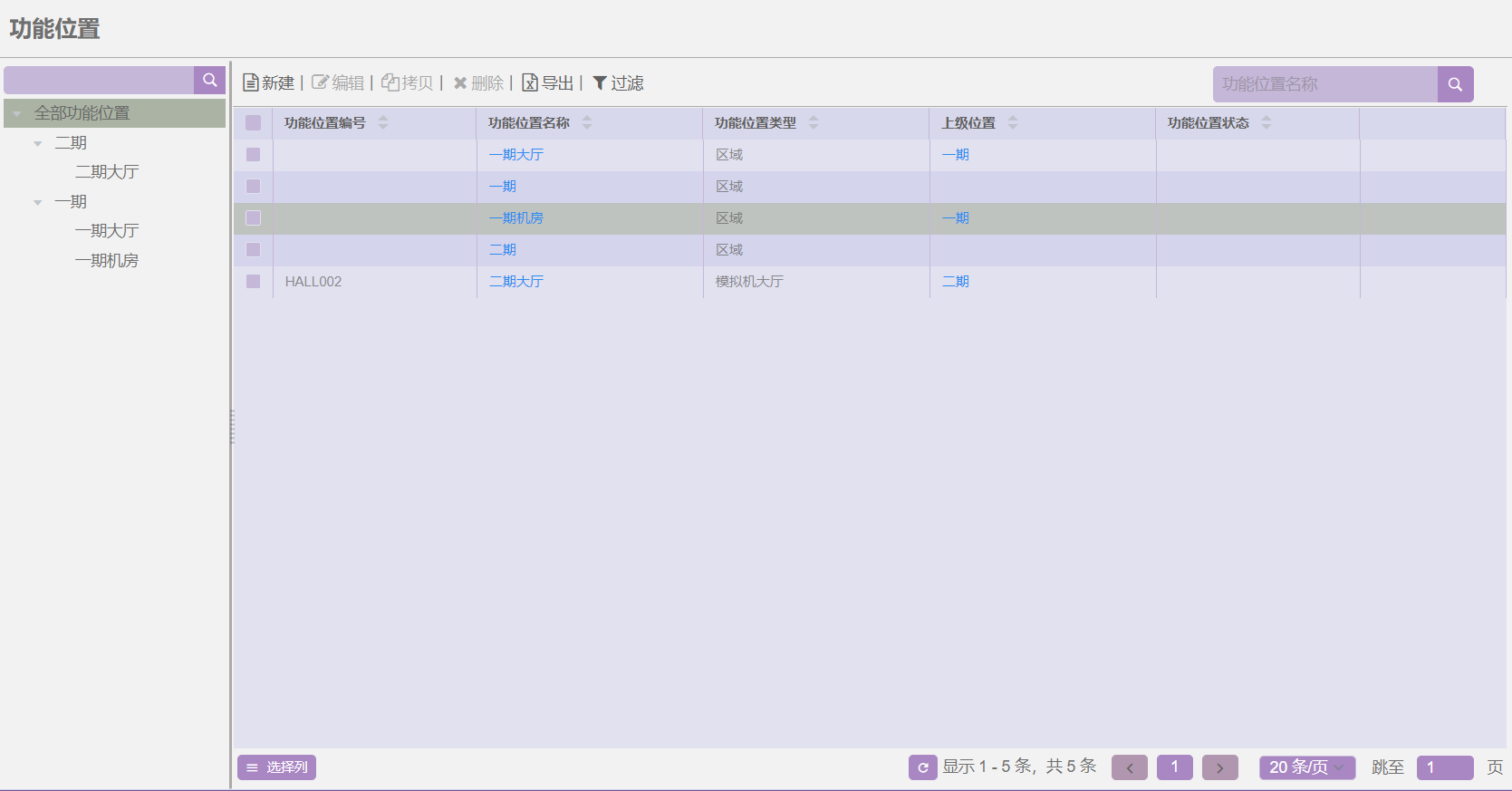The height and width of the screenshot is (791, 1512).
Task: Select 一期机房 in the tree
Action: point(107,261)
